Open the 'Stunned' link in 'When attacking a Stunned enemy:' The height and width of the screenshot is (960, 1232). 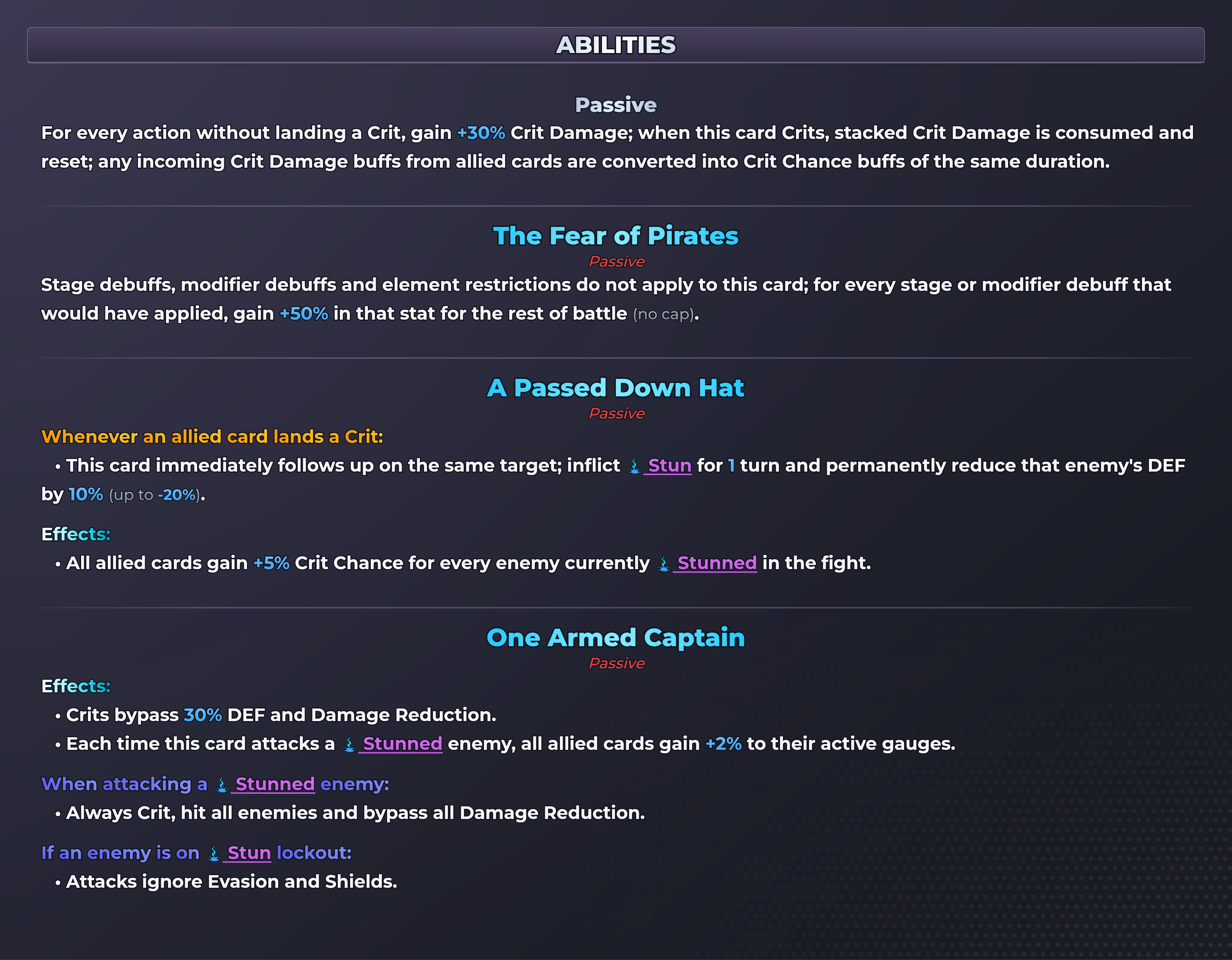click(x=275, y=784)
